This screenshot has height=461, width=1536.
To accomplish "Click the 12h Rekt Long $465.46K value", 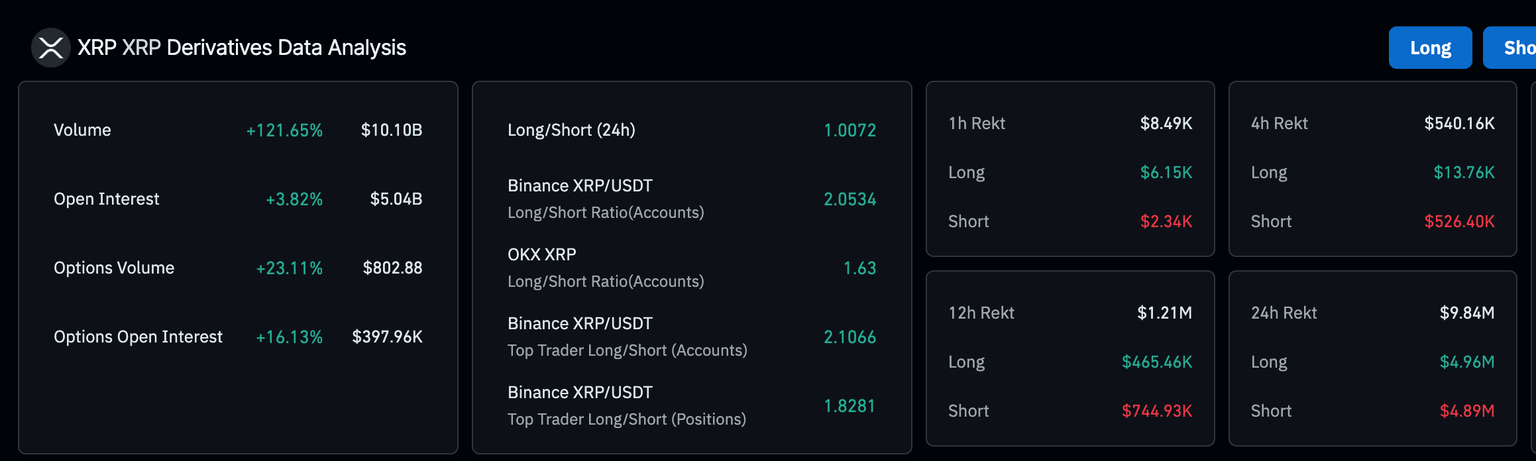I will 1156,362.
